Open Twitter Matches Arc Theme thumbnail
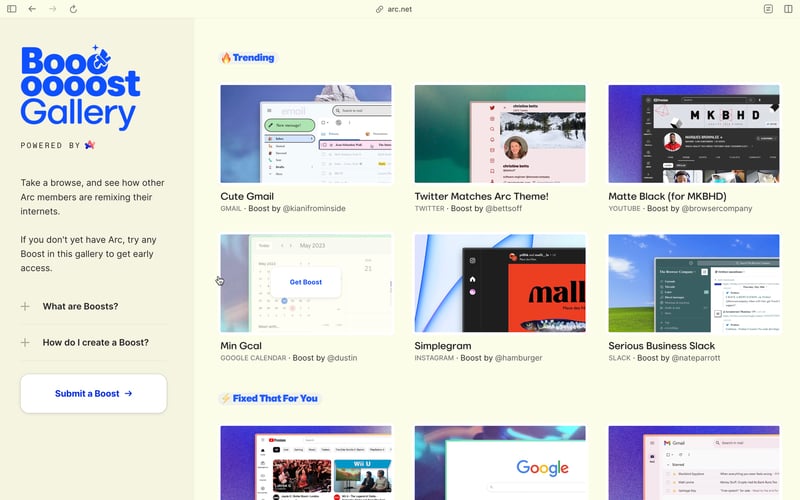Viewport: 800px width, 500px height. 500,134
